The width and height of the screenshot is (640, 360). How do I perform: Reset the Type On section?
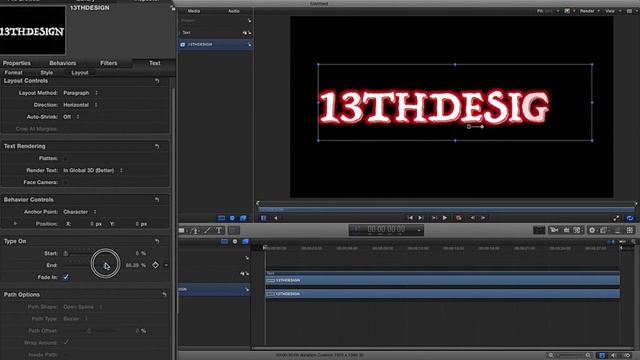point(157,241)
